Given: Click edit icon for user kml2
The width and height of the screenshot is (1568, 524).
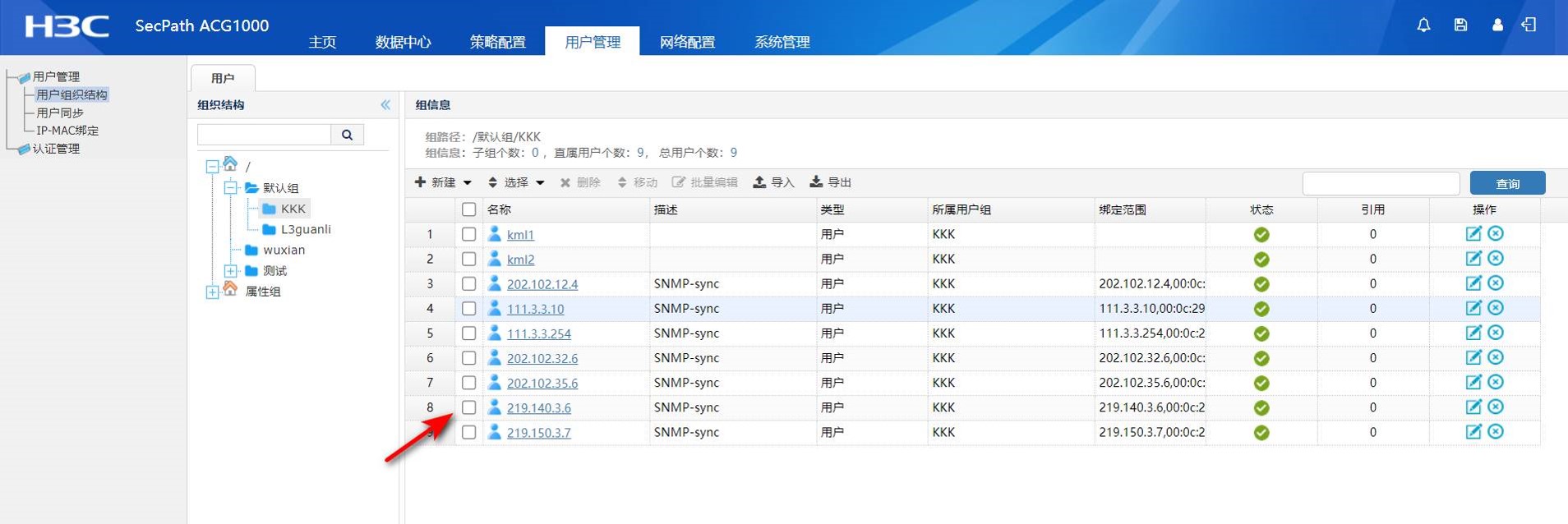Looking at the screenshot, I should point(1473,259).
